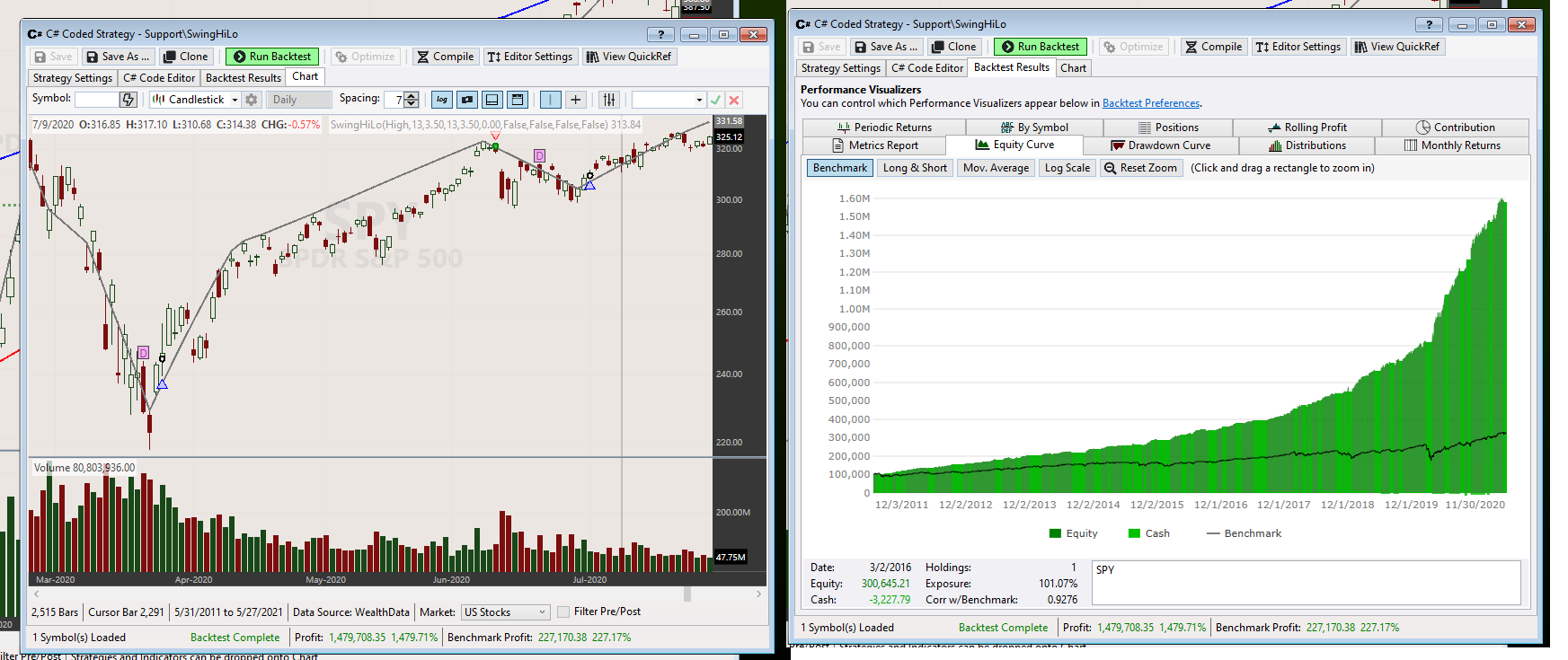Toggle the Benchmark overlay button
The image size is (1568, 660).
click(840, 168)
